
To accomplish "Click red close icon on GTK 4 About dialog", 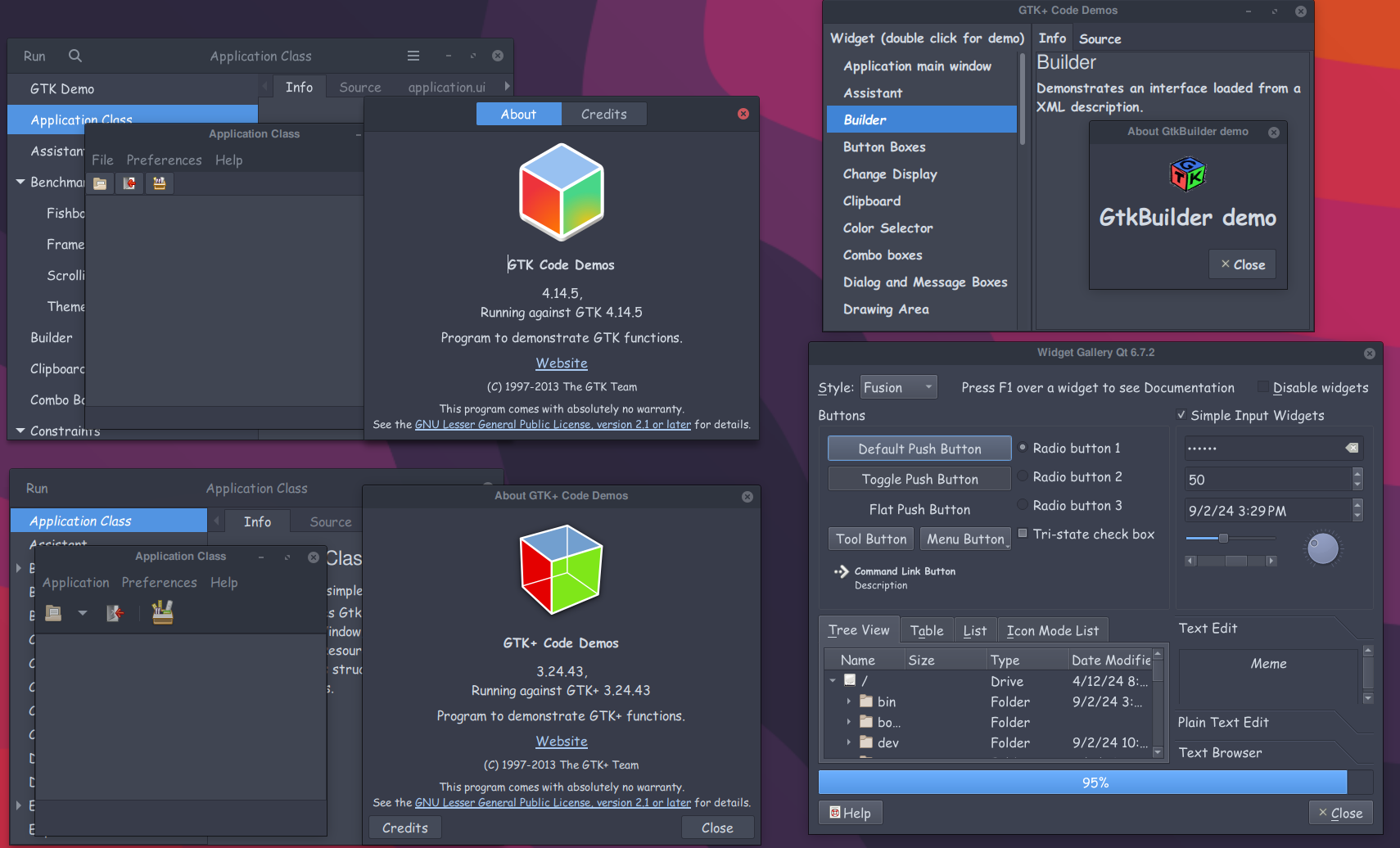I will click(743, 114).
